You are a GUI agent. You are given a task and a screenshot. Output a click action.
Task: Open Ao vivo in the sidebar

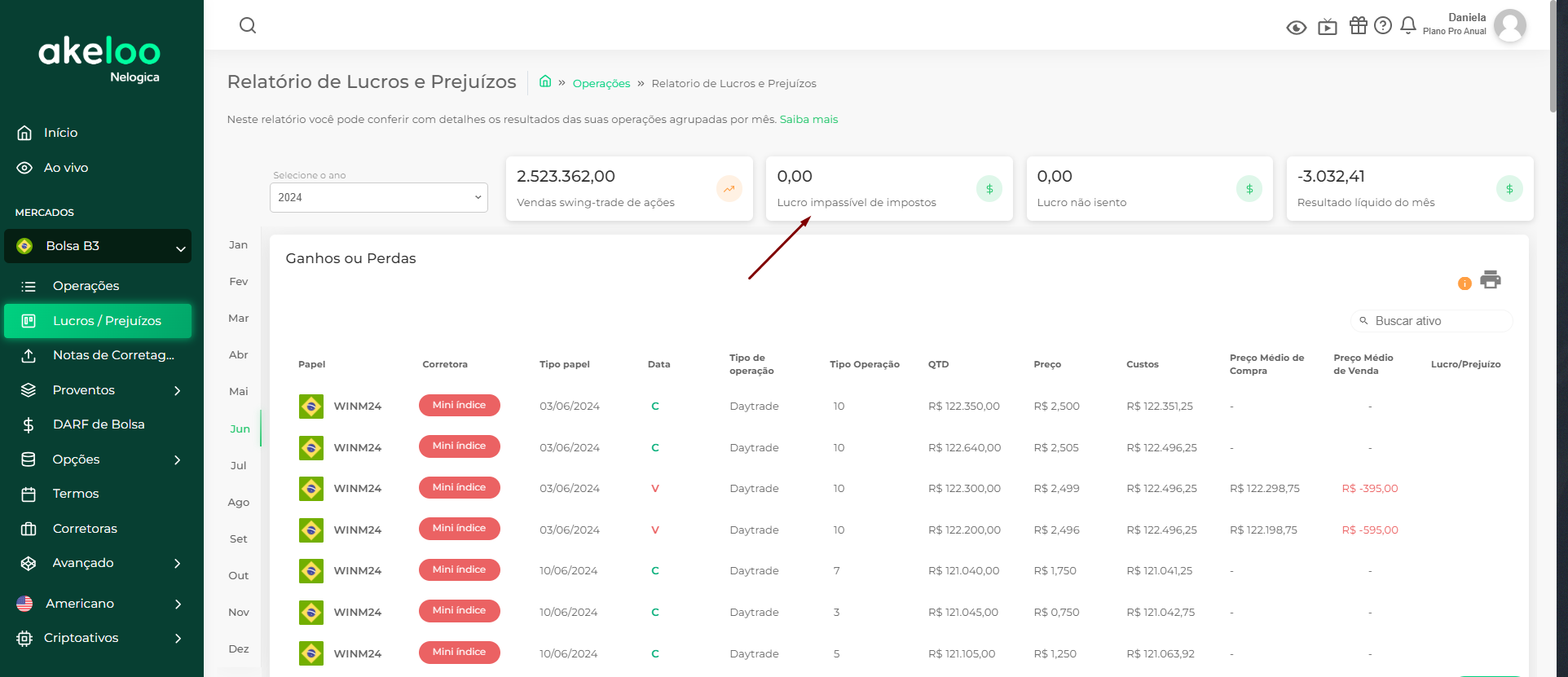tap(66, 168)
